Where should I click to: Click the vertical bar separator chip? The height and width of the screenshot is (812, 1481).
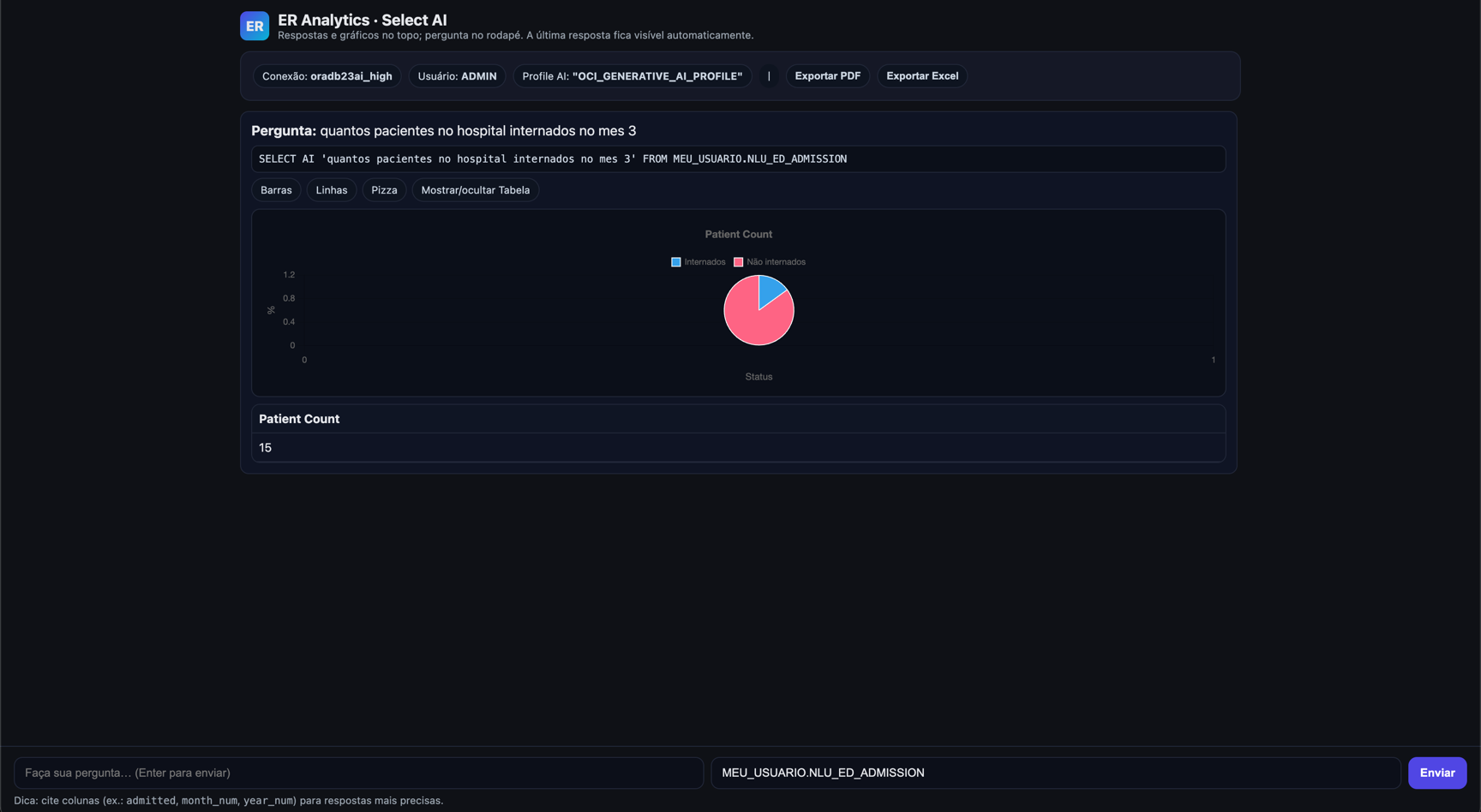[769, 76]
